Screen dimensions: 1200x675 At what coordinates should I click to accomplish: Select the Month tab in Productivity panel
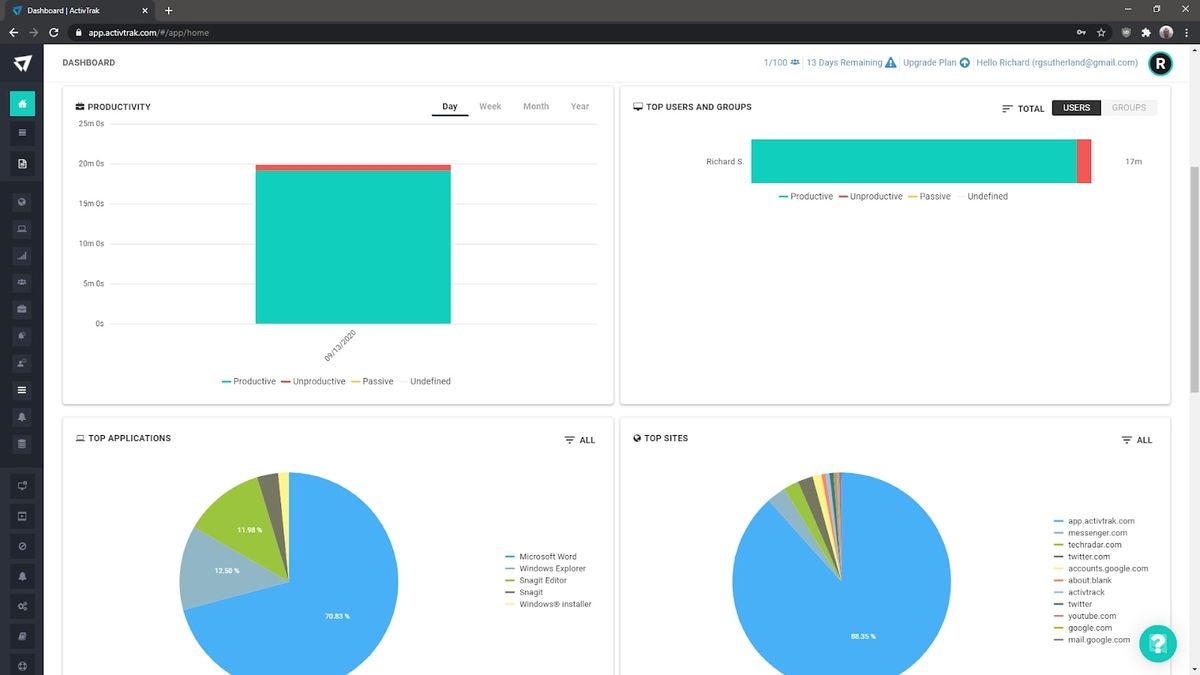(x=536, y=106)
